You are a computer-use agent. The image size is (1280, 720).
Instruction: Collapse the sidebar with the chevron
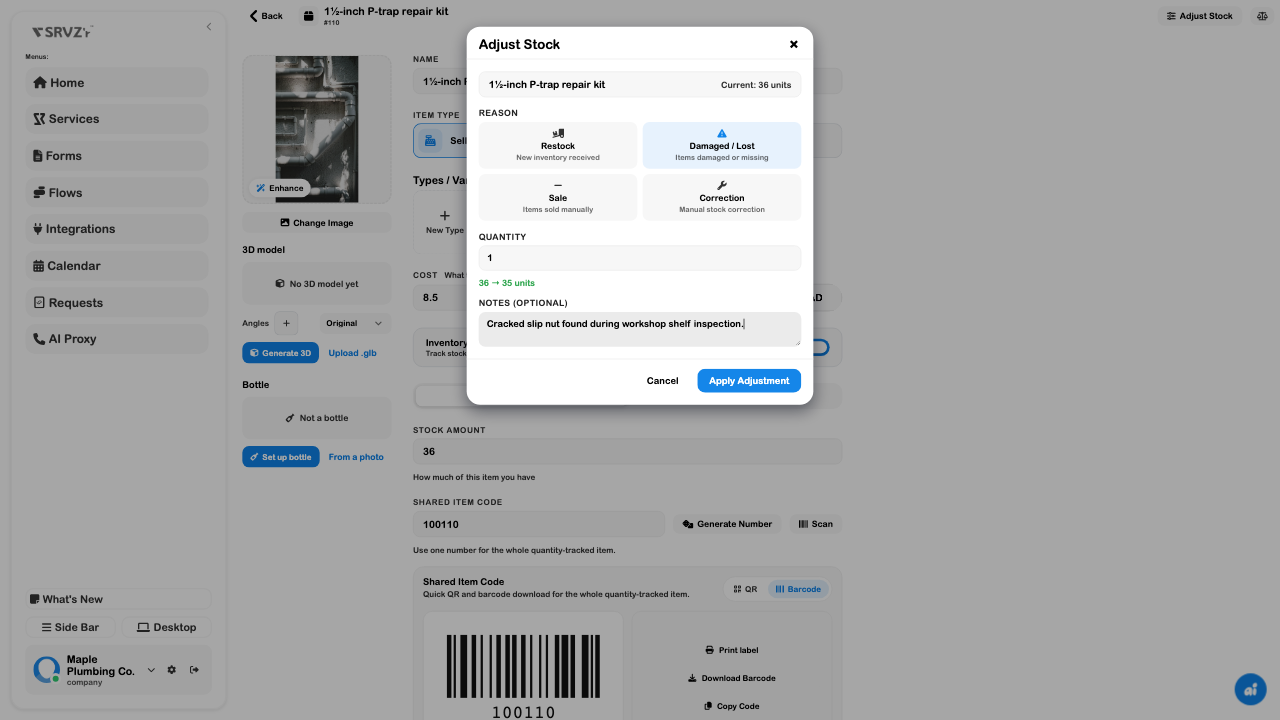(x=209, y=27)
